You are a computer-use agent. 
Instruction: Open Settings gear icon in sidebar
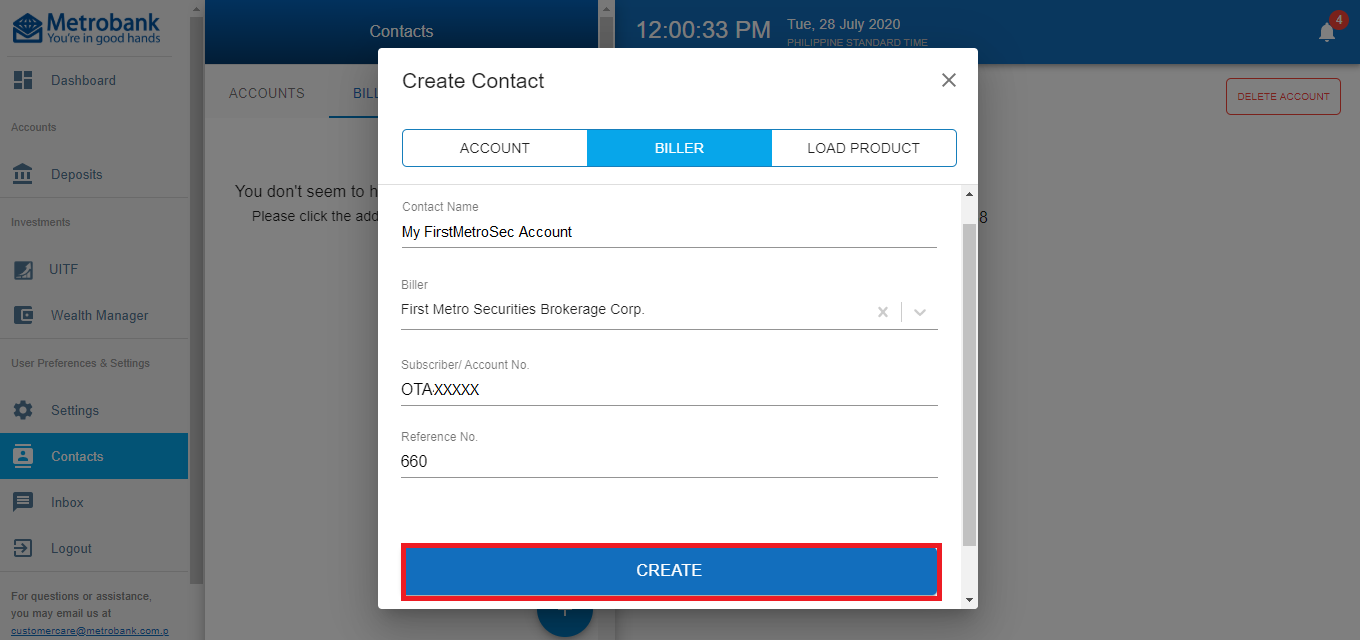coord(23,410)
